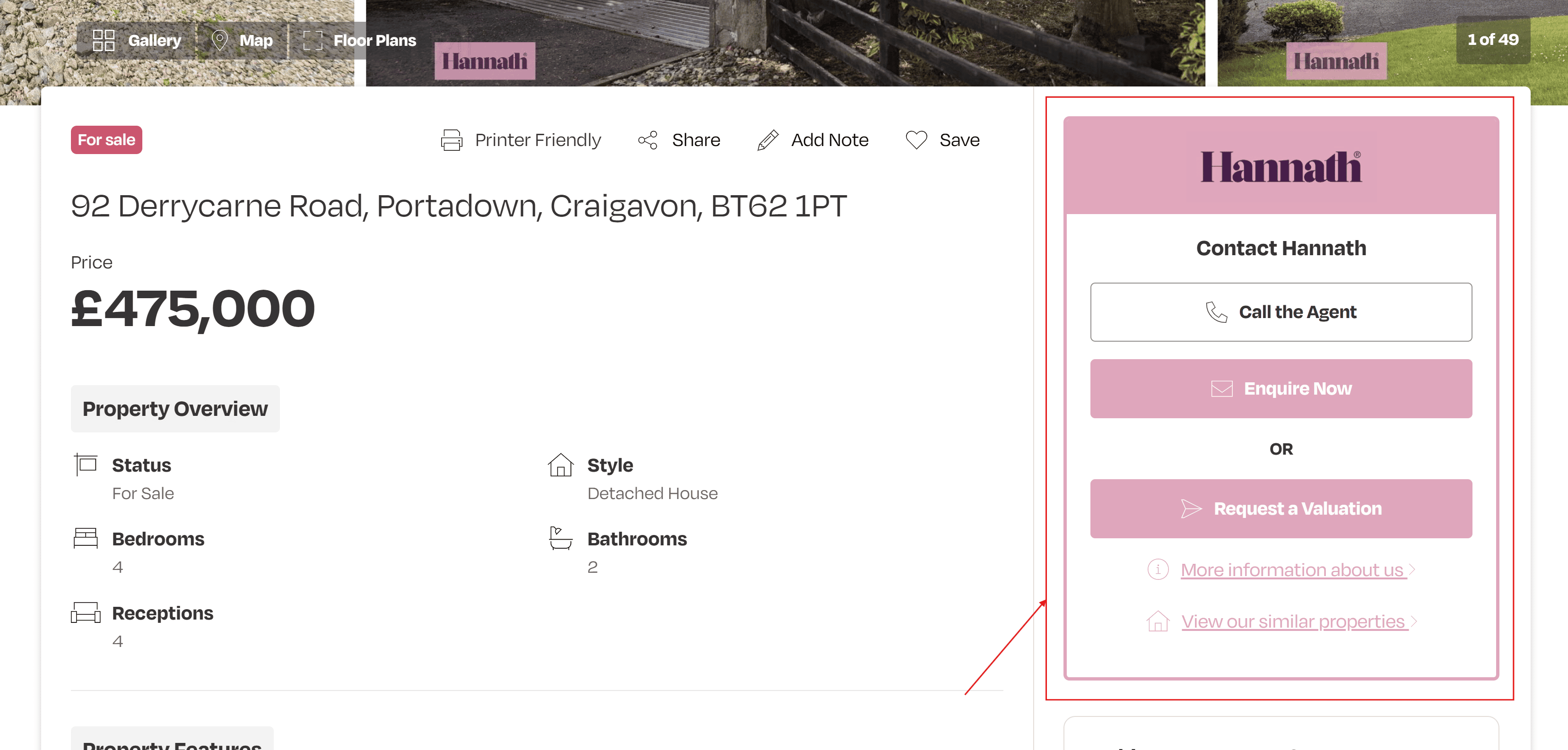Click the Bathrooms bathtub icon
The width and height of the screenshot is (1568, 750).
(x=561, y=538)
